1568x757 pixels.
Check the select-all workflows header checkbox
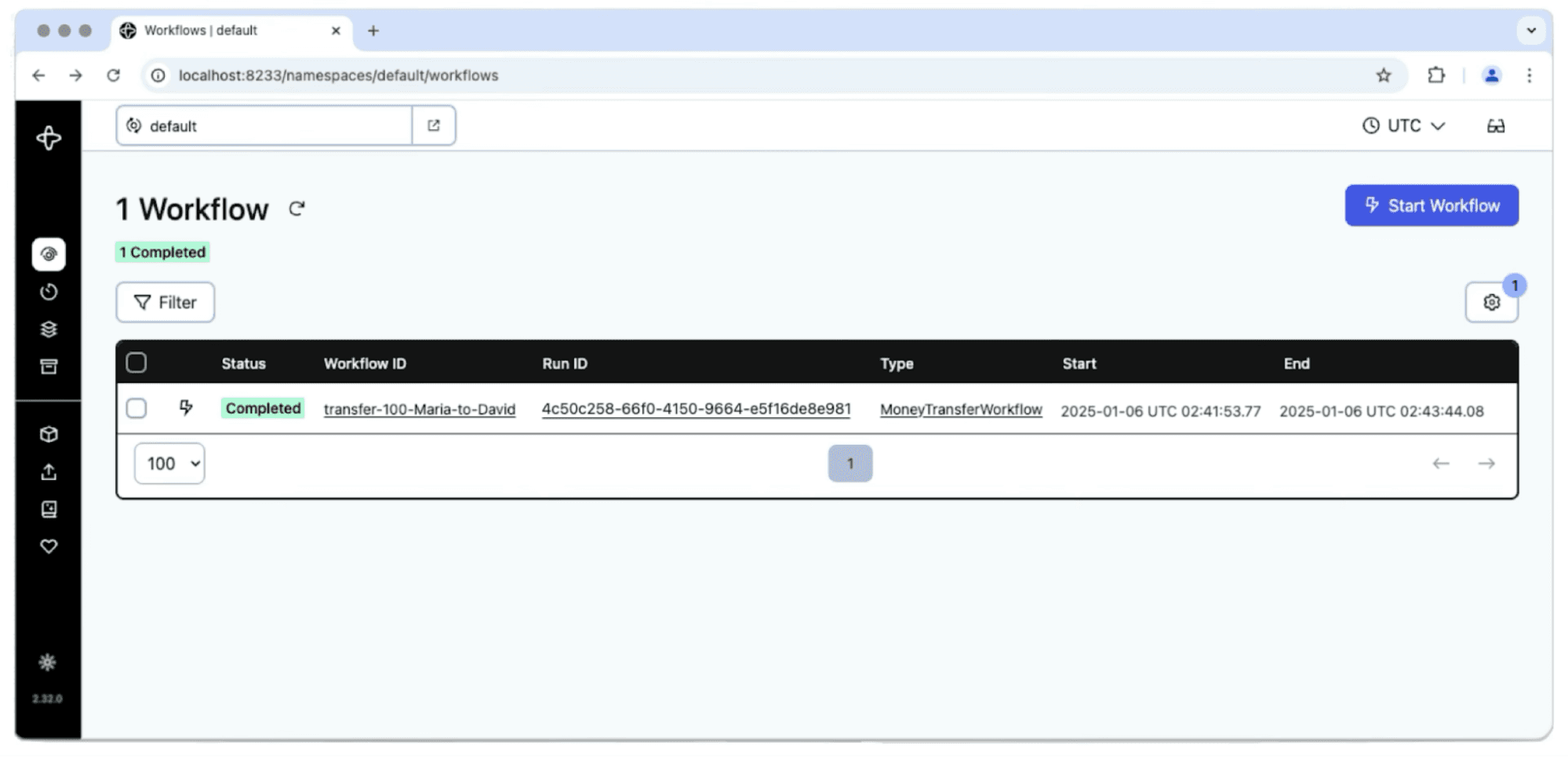click(x=136, y=362)
